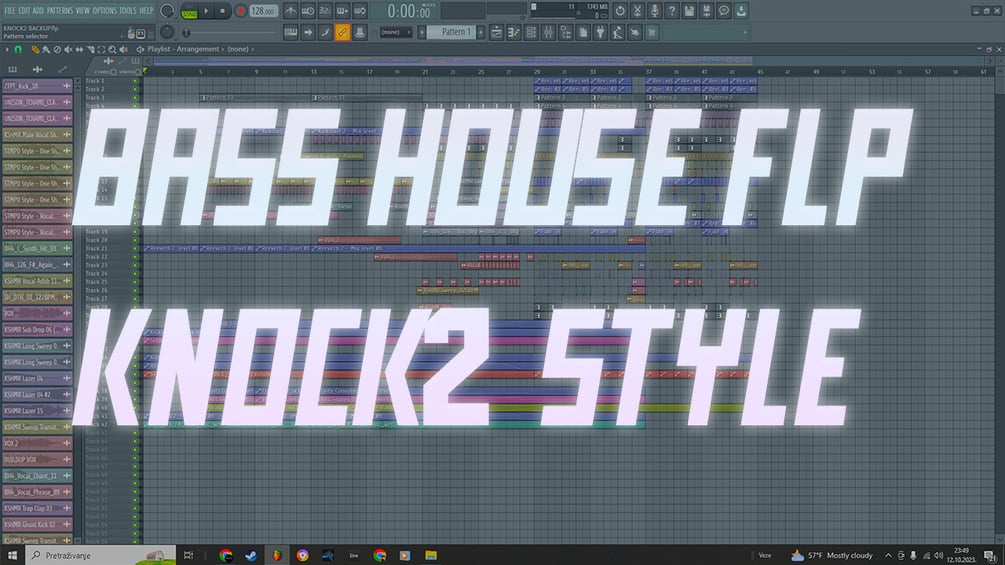This screenshot has height=565, width=1005.
Task: Select the playlist Zoom tool
Action: [x=112, y=49]
